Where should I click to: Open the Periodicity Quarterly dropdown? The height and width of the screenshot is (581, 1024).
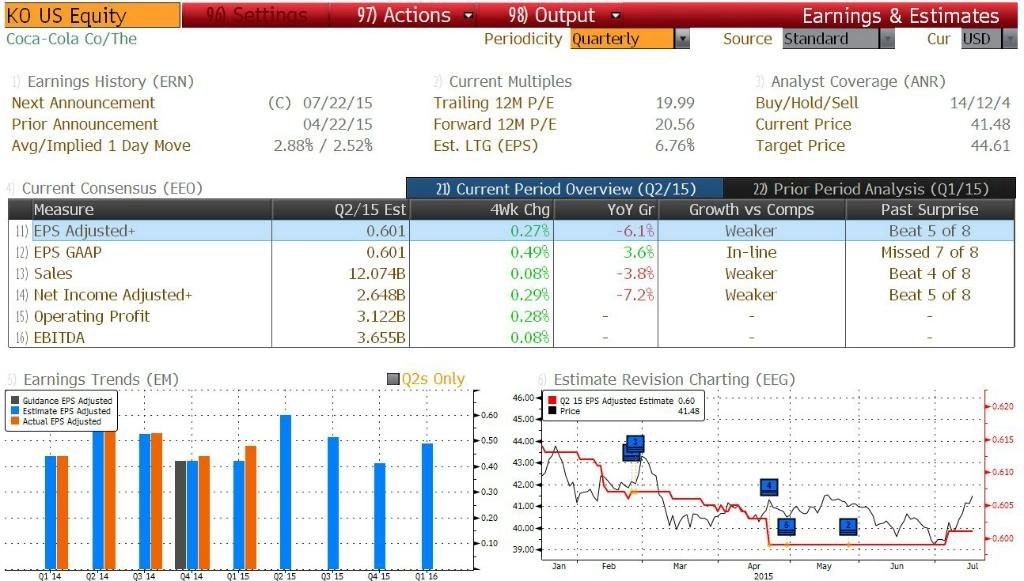click(630, 39)
